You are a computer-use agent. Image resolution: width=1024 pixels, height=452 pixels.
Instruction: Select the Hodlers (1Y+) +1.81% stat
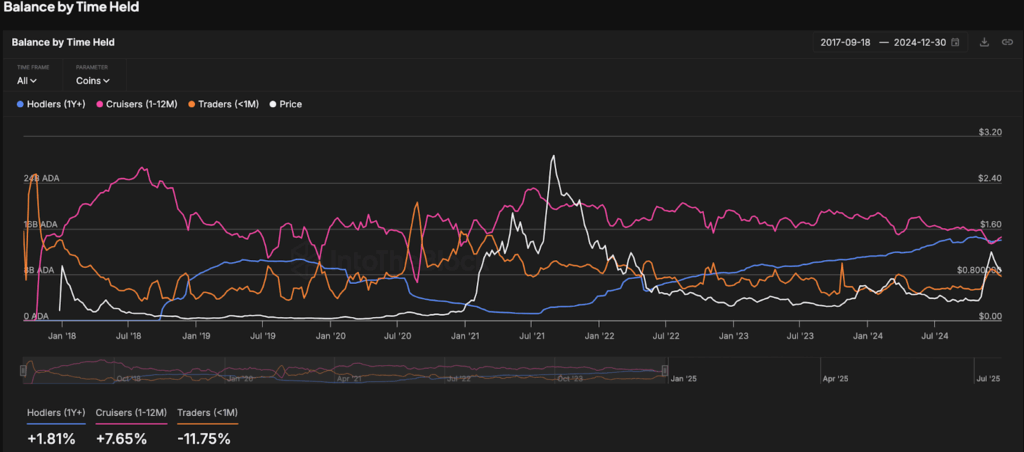pyautogui.click(x=56, y=427)
